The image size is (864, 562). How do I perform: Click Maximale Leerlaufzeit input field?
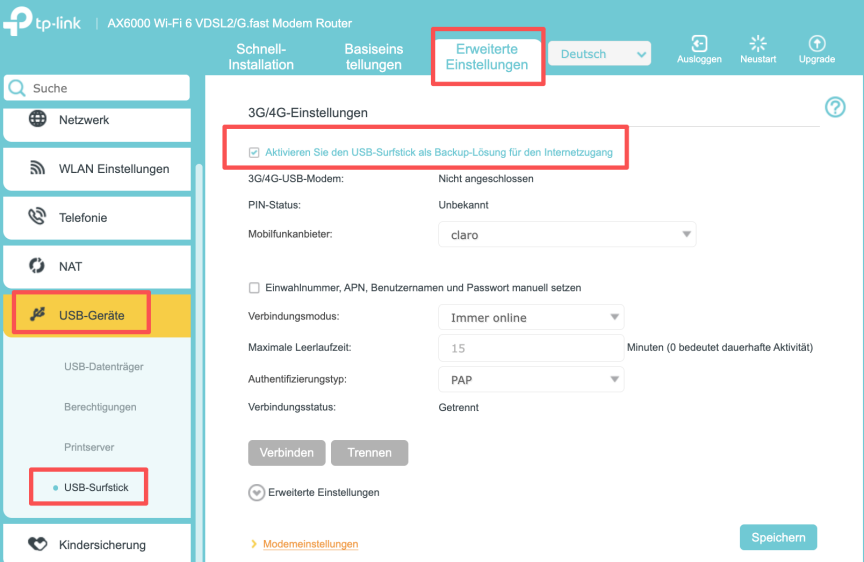pos(531,348)
